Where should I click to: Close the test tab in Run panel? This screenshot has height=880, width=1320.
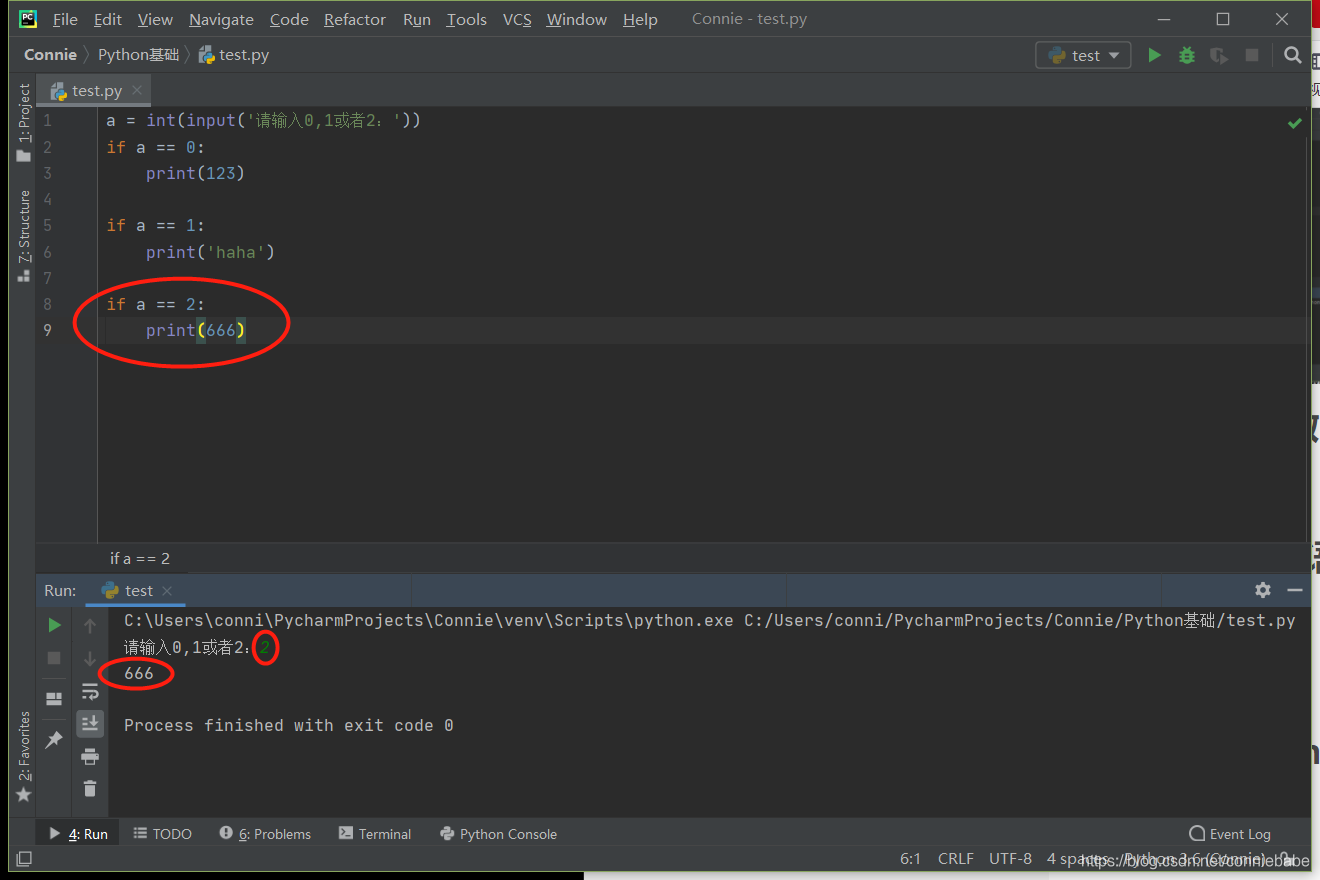click(x=167, y=591)
